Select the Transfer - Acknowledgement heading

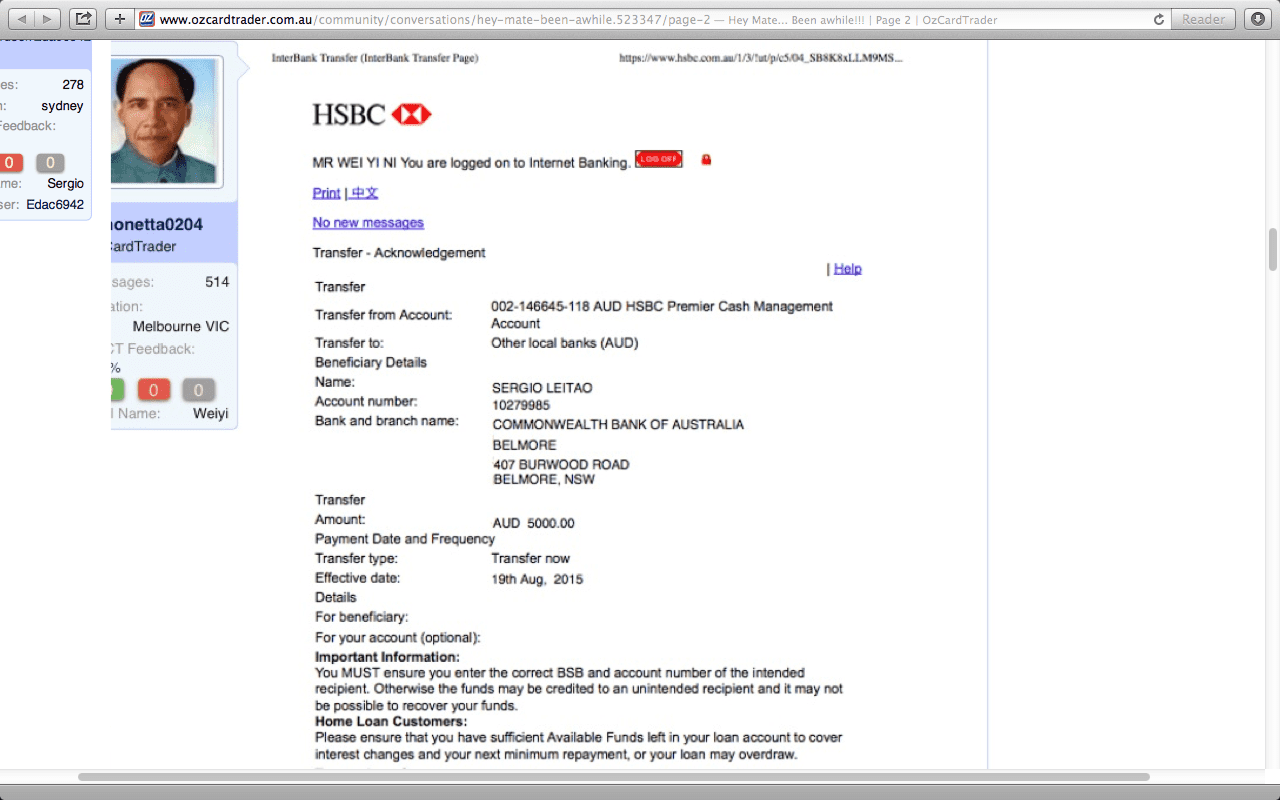(399, 253)
